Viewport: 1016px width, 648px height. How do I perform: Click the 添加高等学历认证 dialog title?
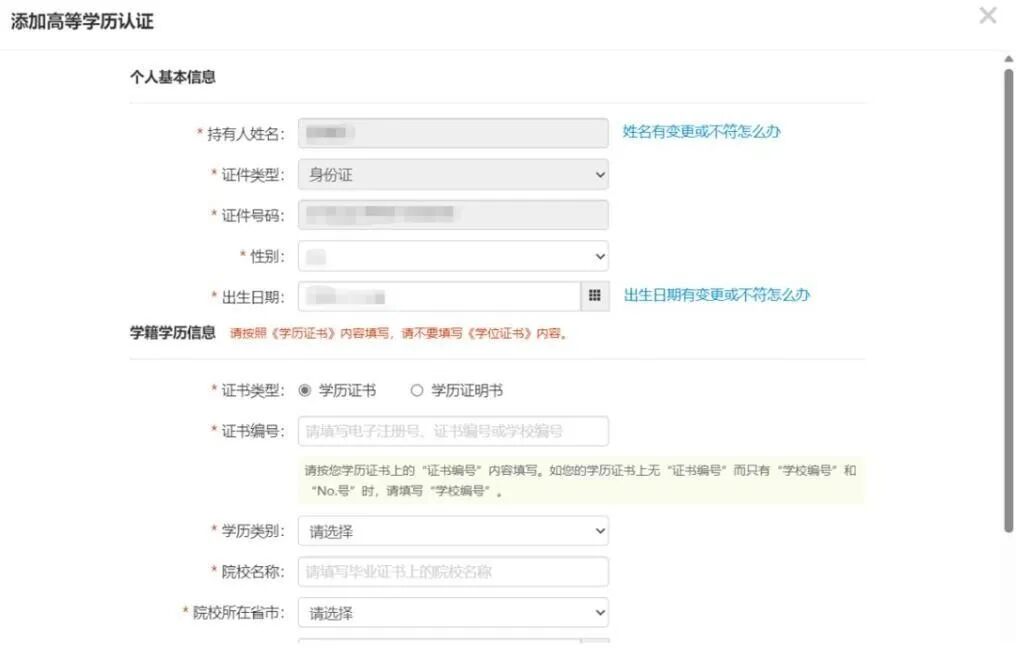point(82,21)
